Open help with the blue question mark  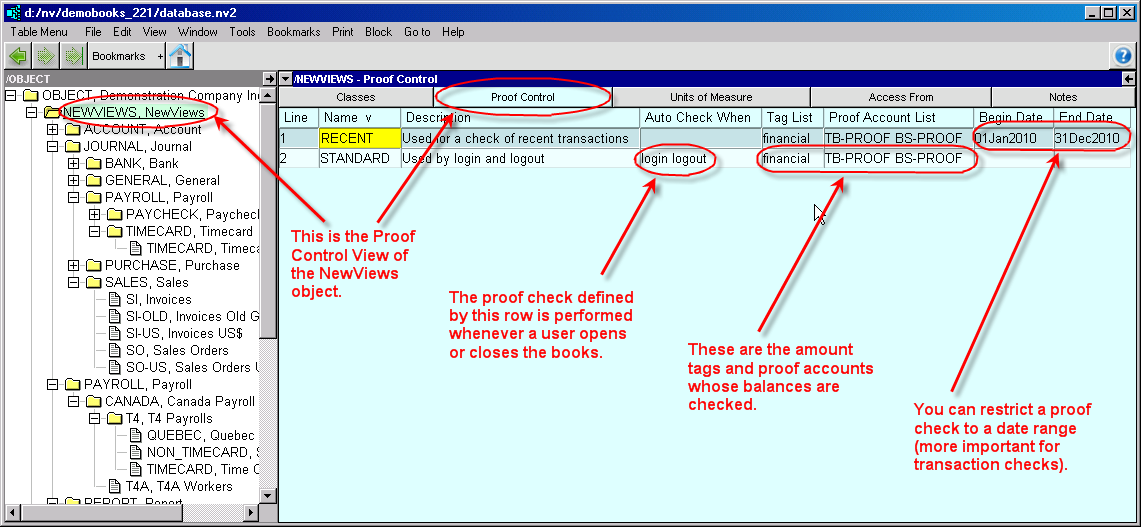coord(1124,56)
